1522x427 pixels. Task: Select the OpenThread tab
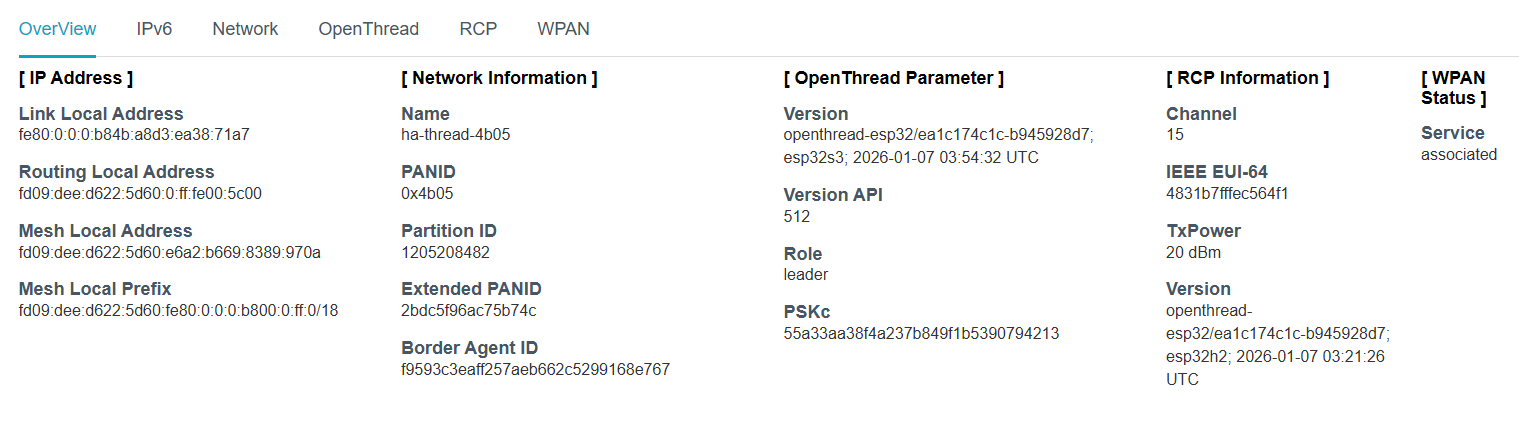tap(368, 29)
